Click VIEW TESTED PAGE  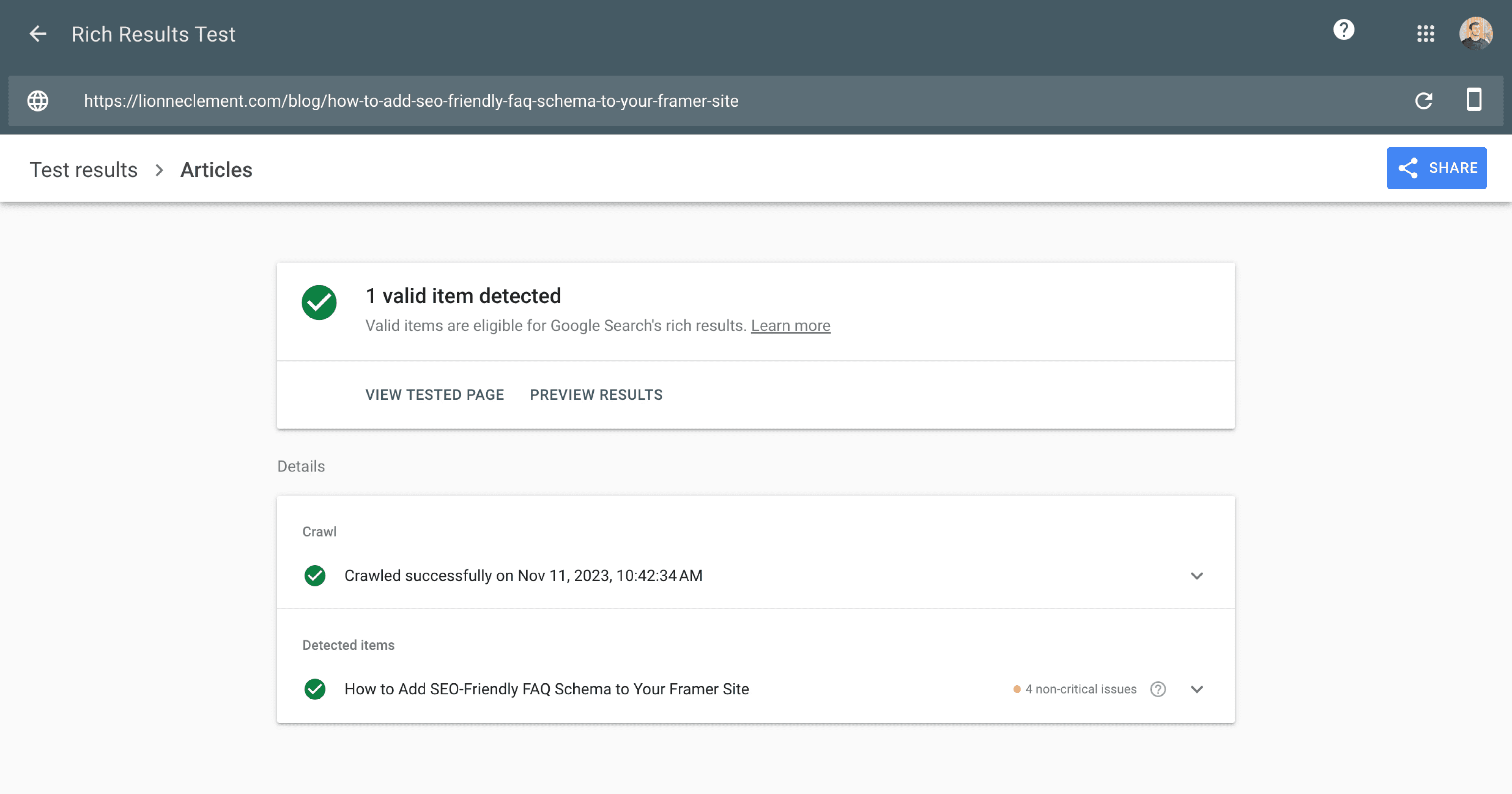coord(434,394)
